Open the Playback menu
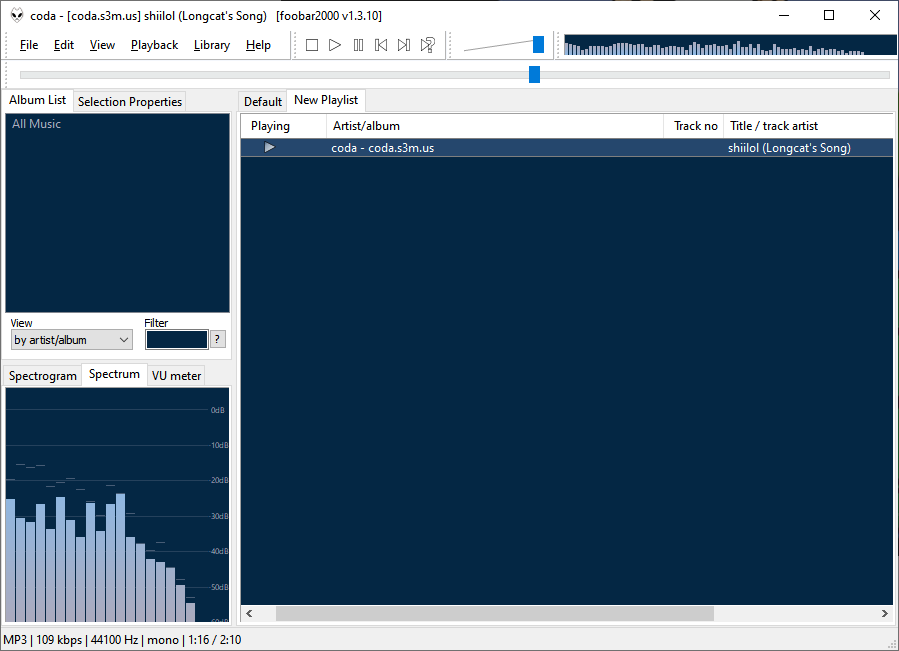Viewport: 899px width, 651px height. (154, 45)
